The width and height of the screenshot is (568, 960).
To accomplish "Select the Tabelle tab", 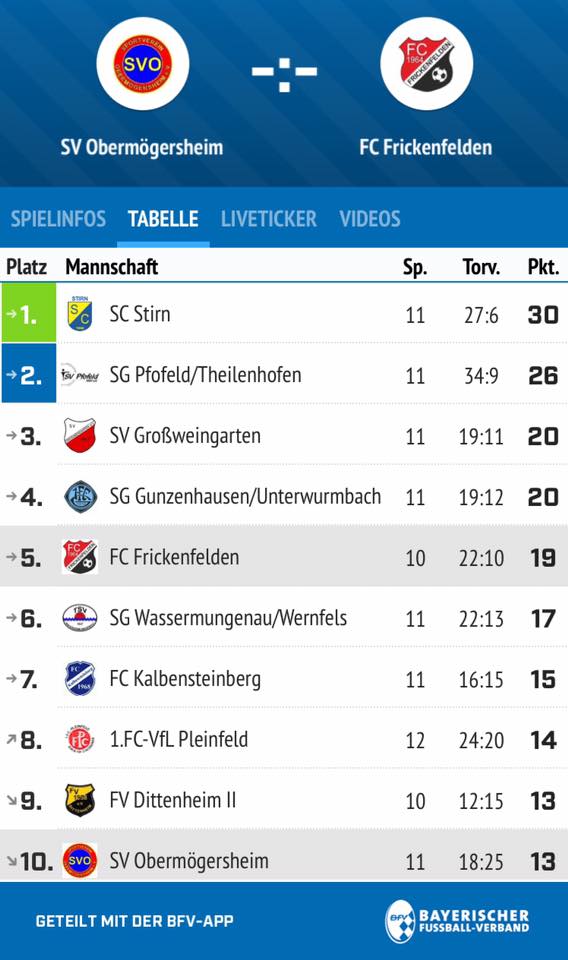I will click(x=163, y=219).
